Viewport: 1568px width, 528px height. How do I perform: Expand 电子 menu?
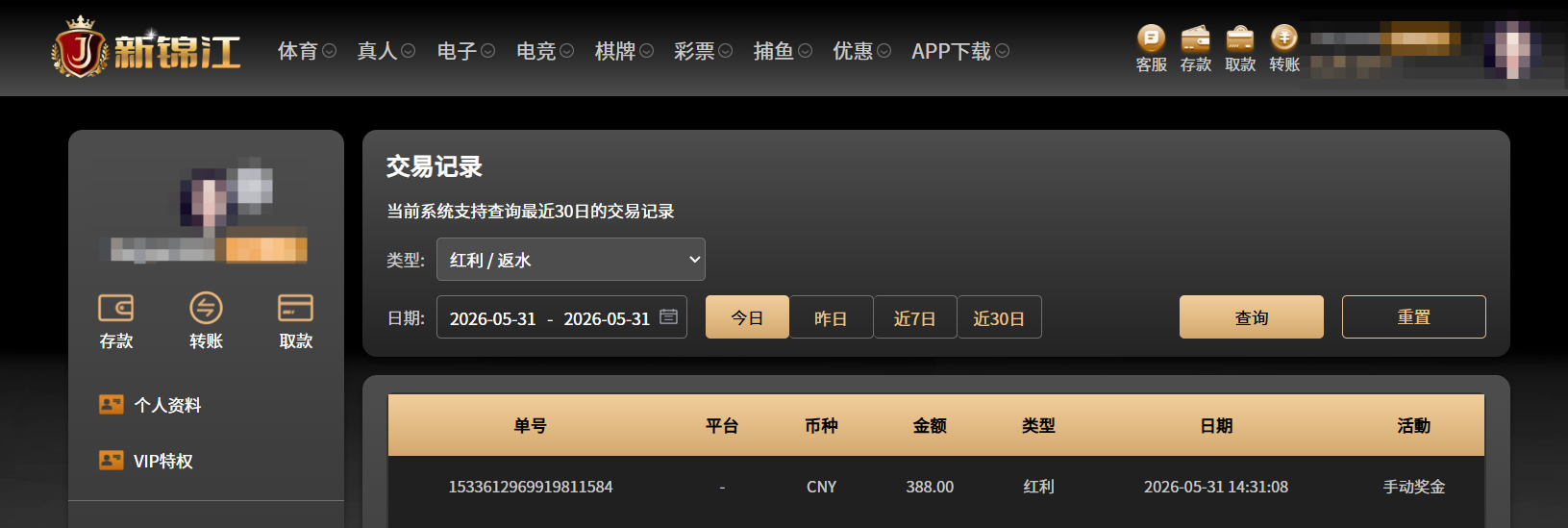pyautogui.click(x=465, y=51)
